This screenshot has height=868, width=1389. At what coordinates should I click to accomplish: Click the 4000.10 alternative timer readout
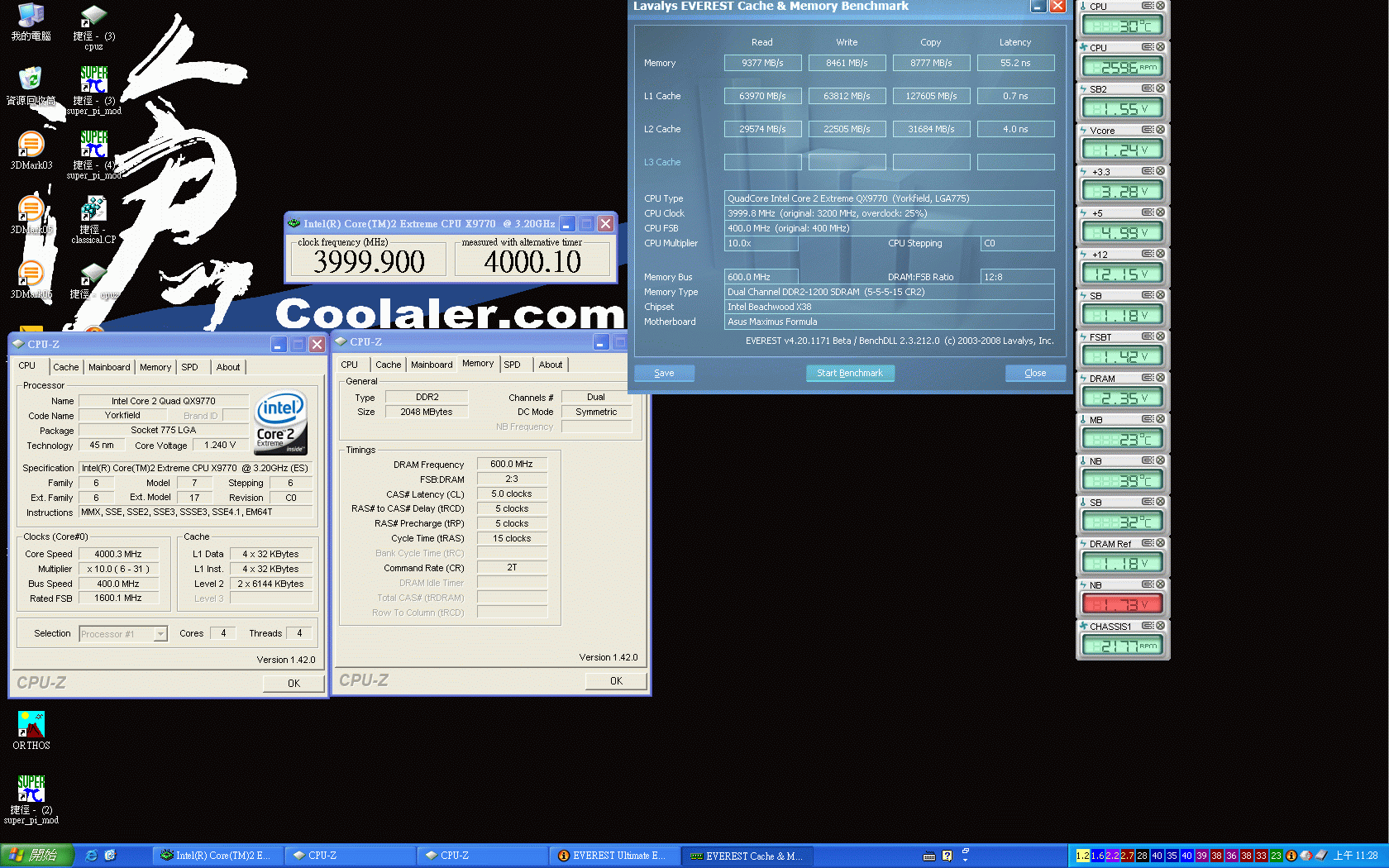pos(532,262)
